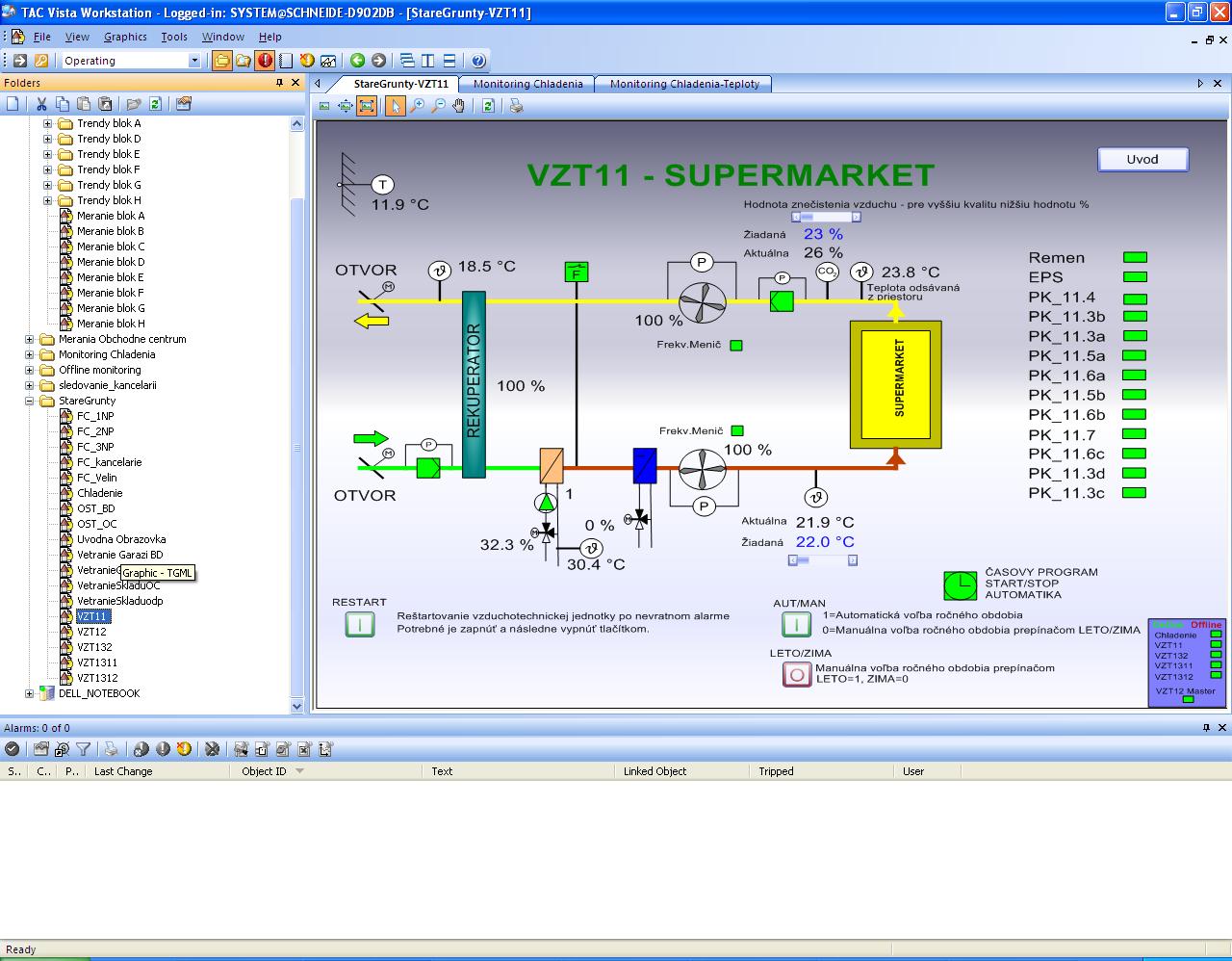Screen dimensions: 1232x961
Task: Click the Object ID sort arrow
Action: tap(299, 771)
